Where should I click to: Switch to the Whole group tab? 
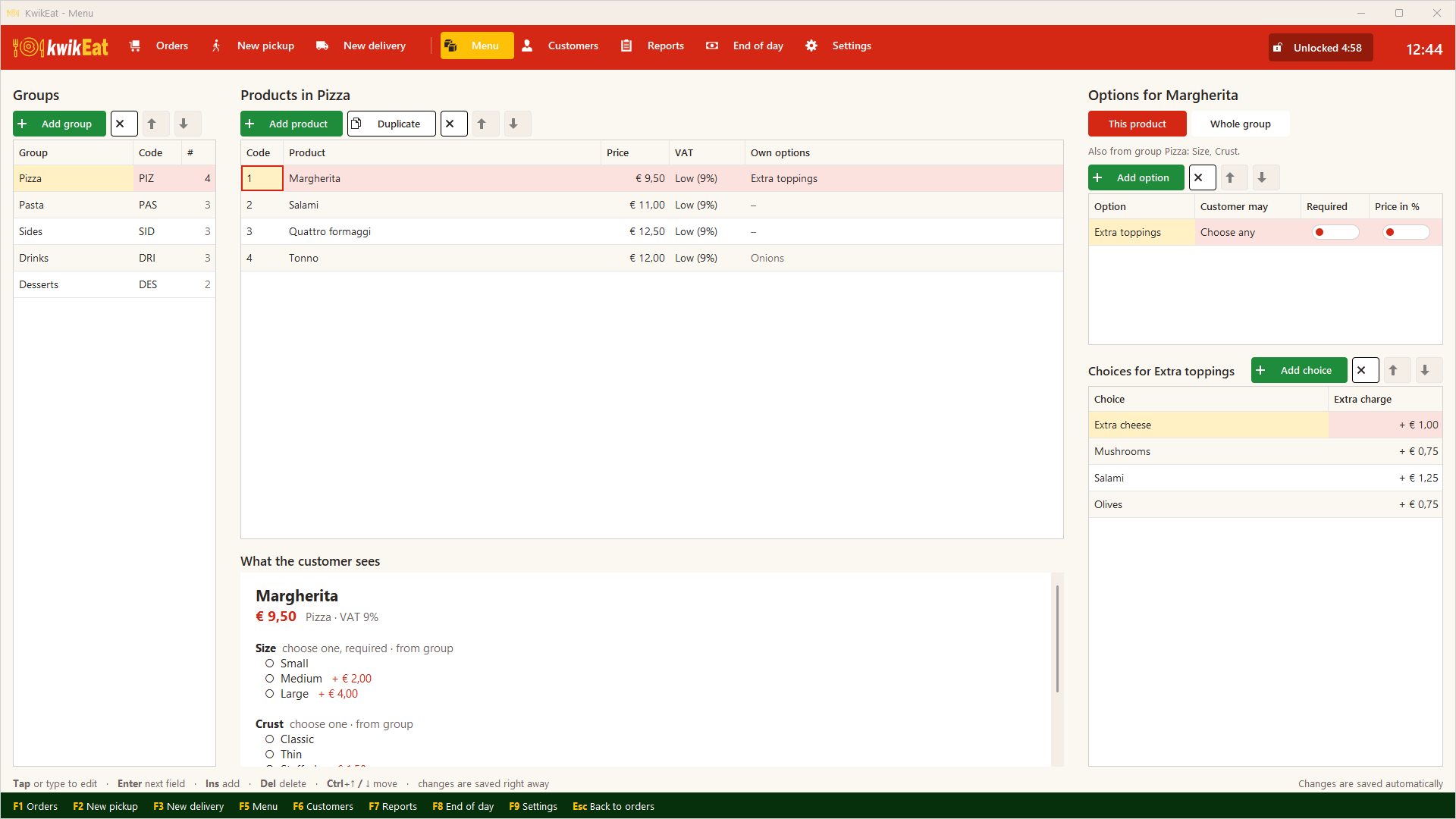point(1240,124)
